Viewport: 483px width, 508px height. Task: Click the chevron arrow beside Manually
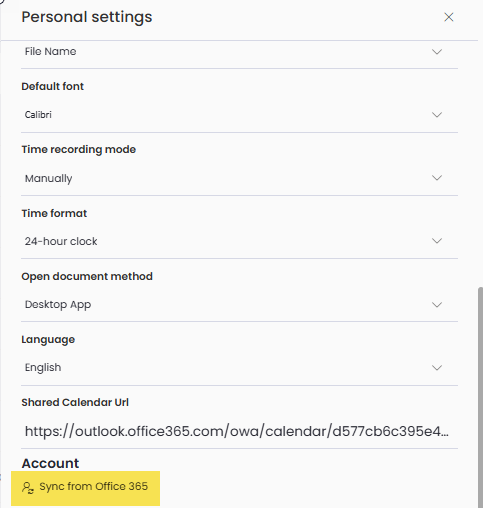(437, 178)
